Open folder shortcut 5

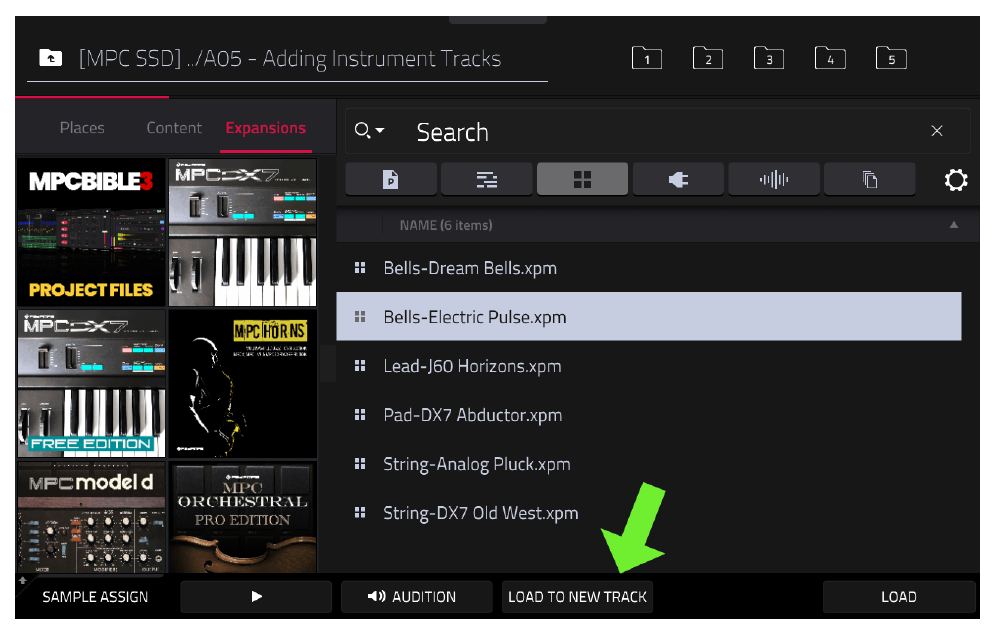(x=891, y=58)
